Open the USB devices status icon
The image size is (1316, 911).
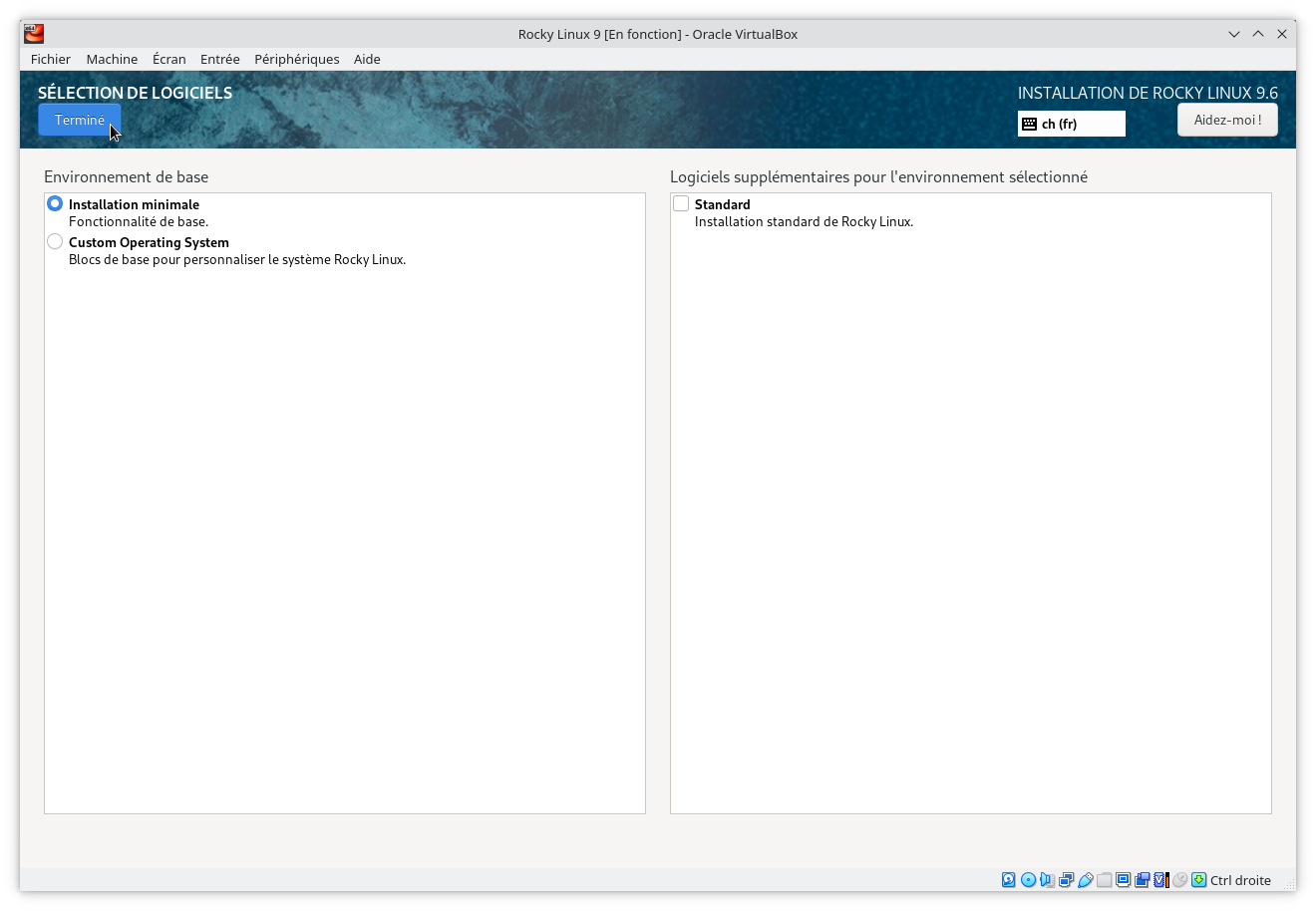pos(1087,880)
